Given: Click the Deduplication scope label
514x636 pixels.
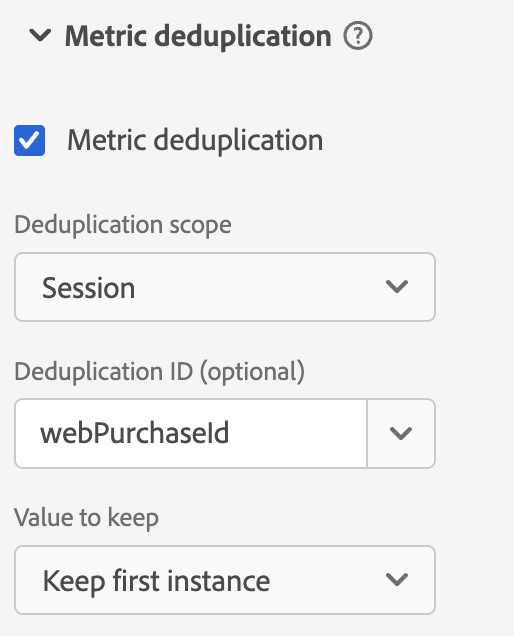Looking at the screenshot, I should pos(123,225).
